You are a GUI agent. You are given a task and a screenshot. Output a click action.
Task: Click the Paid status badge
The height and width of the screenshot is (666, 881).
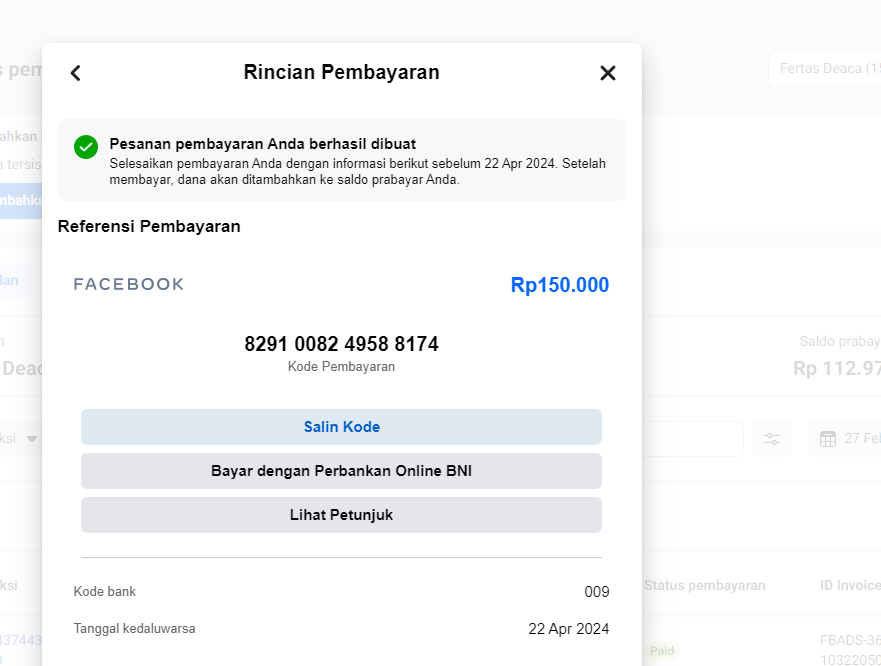[661, 651]
